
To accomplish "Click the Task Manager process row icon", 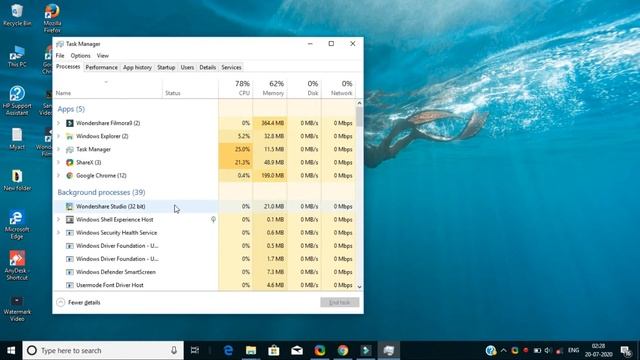I will coord(70,149).
